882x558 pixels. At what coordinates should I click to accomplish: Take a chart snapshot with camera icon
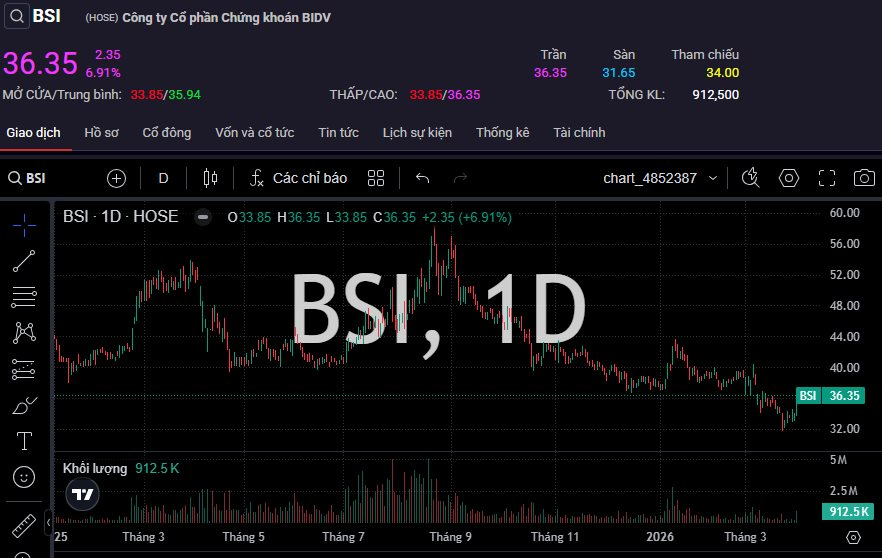click(863, 178)
